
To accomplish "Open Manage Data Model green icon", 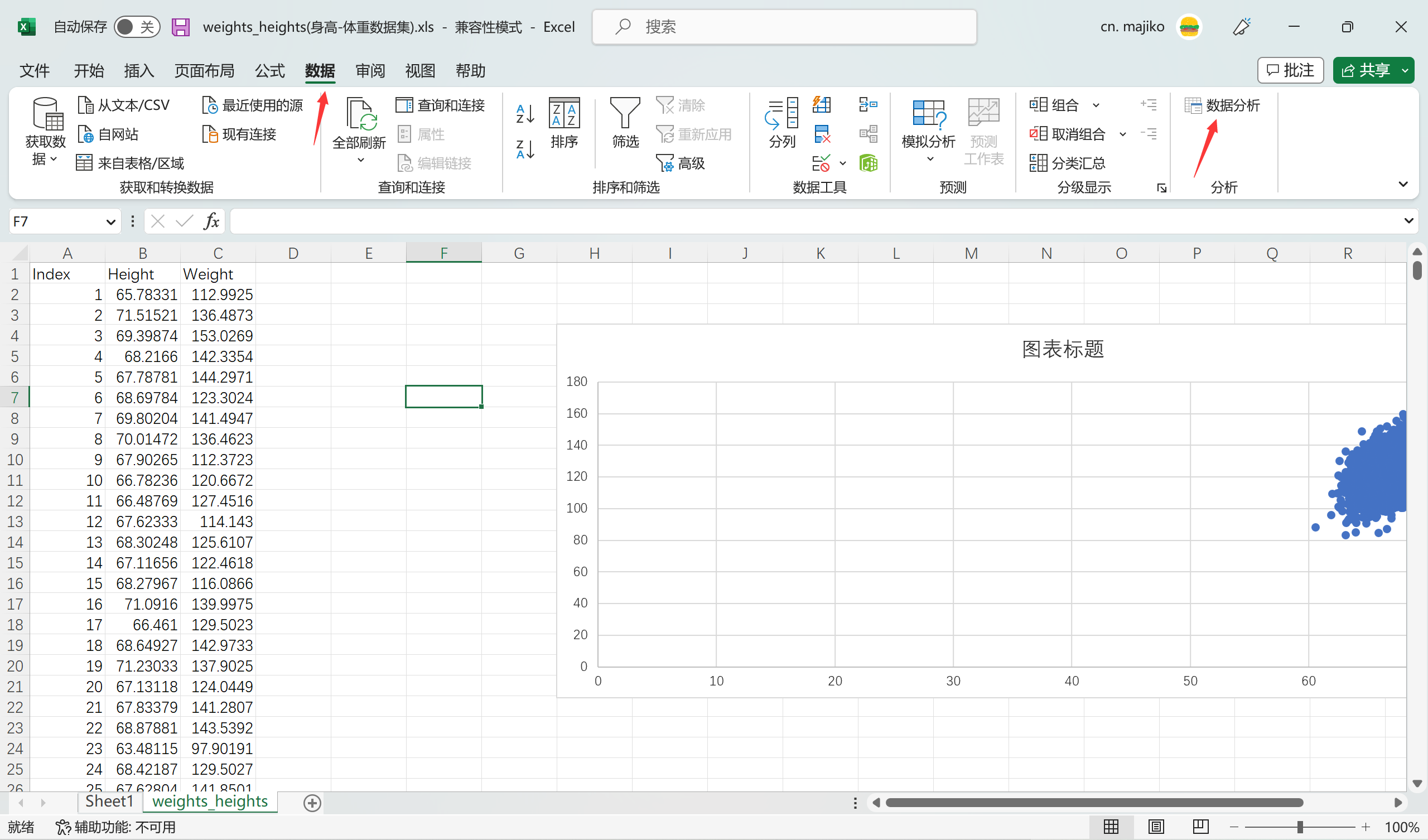I will click(x=868, y=163).
